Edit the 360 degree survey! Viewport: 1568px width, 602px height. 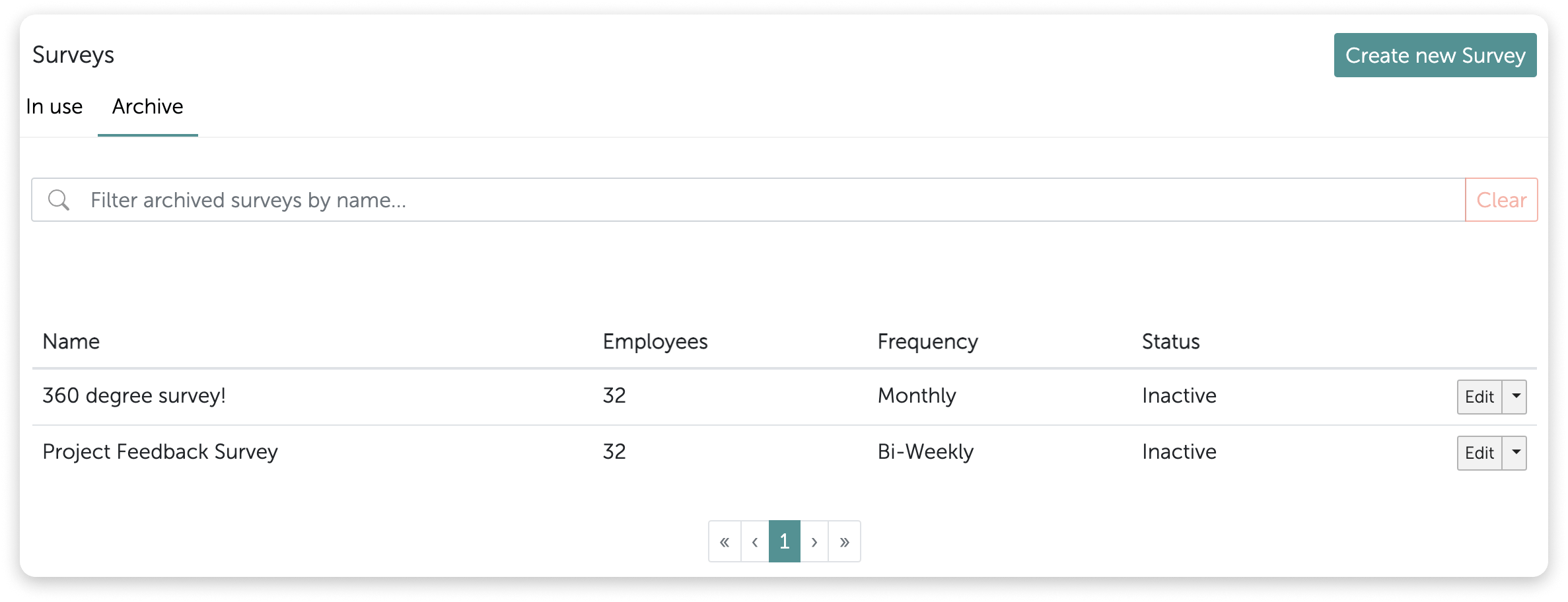(1479, 397)
